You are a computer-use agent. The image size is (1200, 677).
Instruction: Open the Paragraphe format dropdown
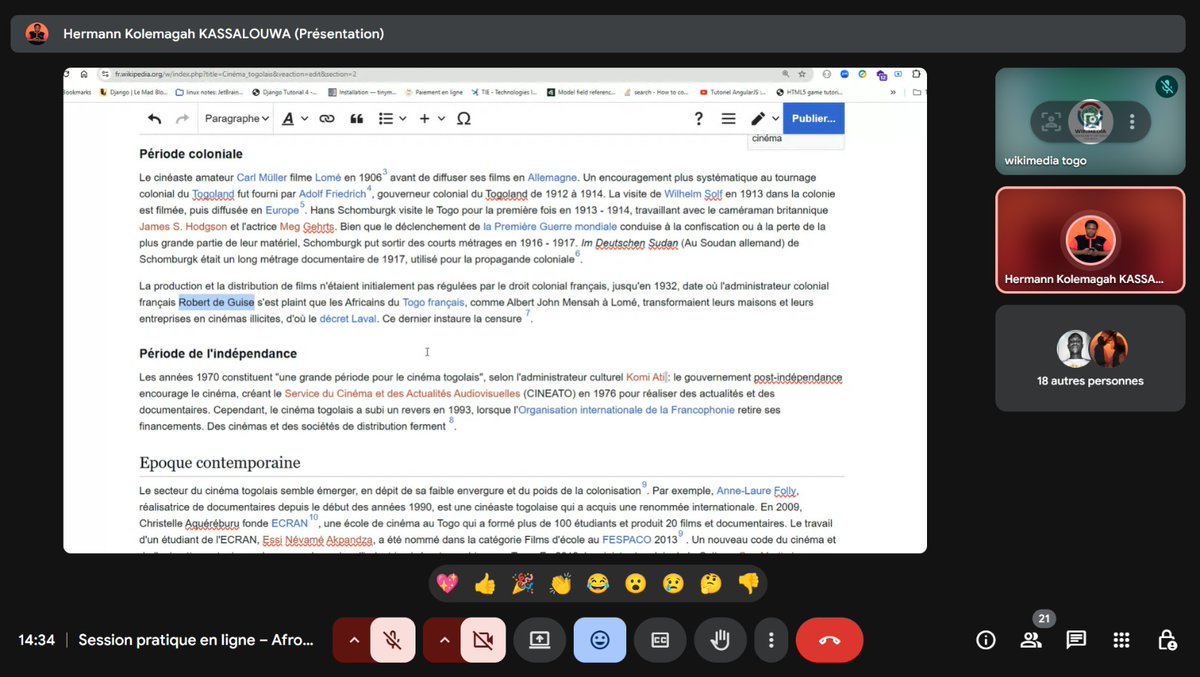(x=237, y=118)
